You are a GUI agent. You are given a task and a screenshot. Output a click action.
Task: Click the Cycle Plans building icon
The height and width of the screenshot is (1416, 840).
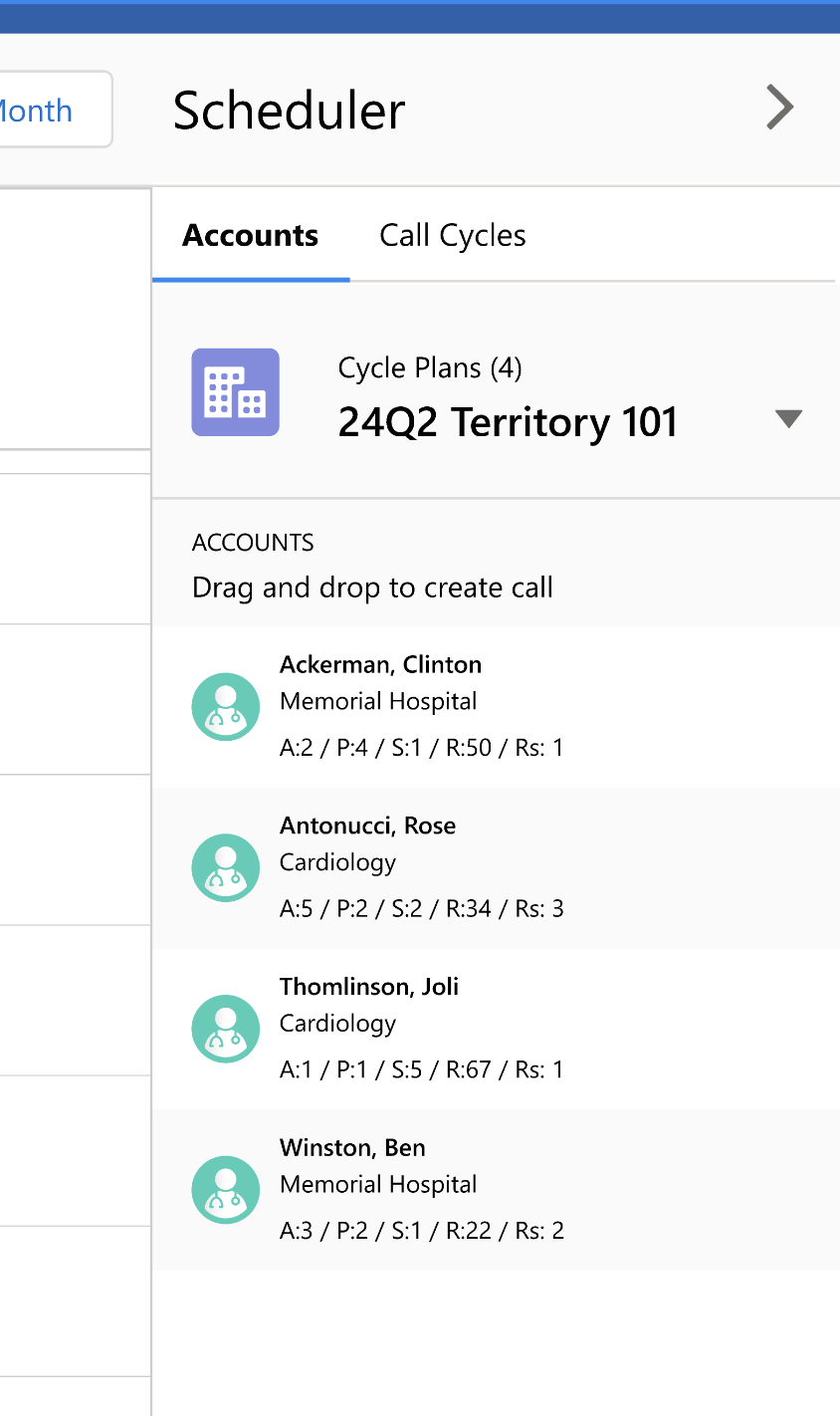[x=235, y=392]
